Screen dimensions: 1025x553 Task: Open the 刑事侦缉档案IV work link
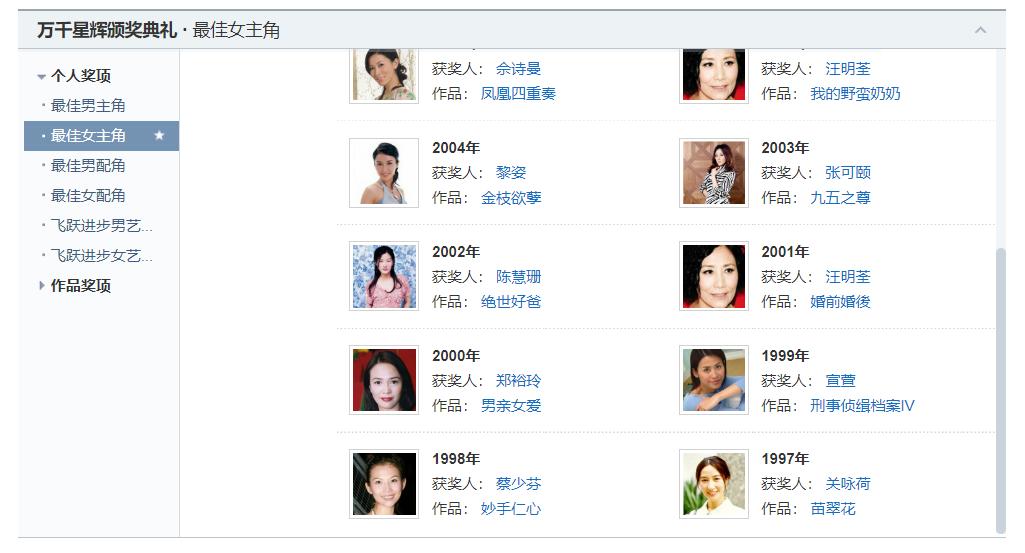point(862,405)
